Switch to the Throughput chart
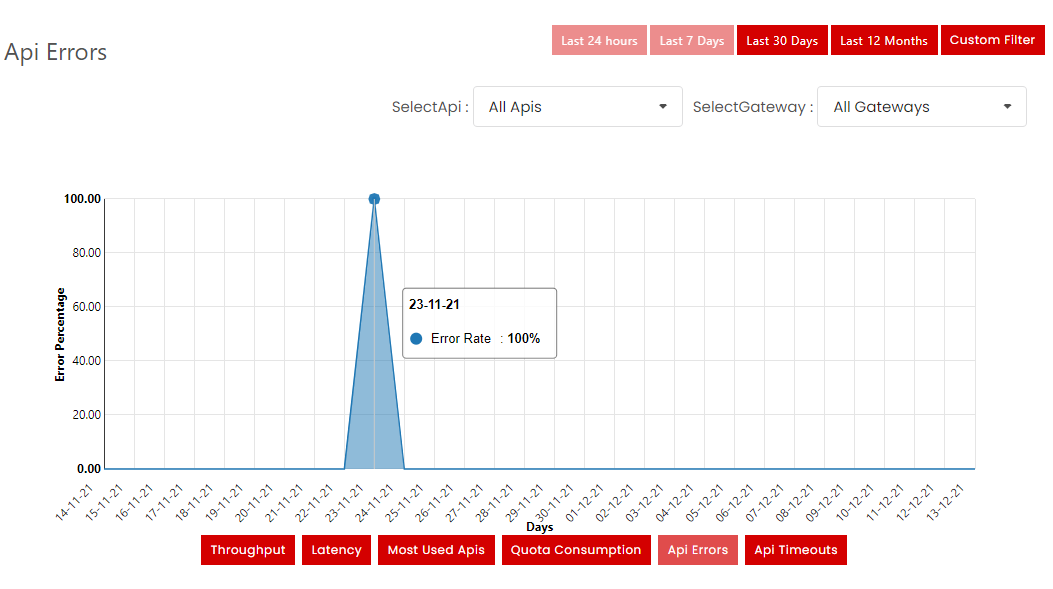The height and width of the screenshot is (589, 1053). pyautogui.click(x=248, y=550)
